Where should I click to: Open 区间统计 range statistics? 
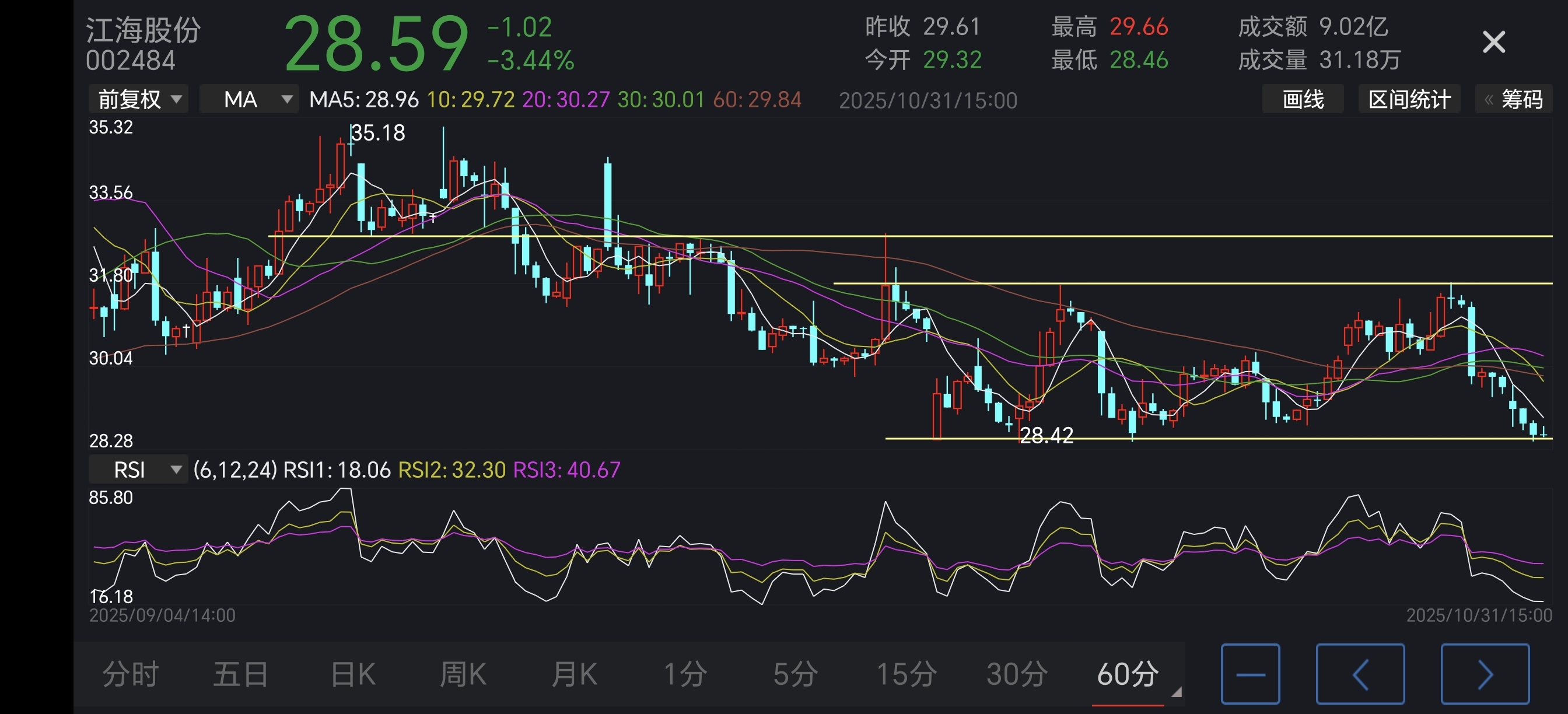pos(1409,99)
